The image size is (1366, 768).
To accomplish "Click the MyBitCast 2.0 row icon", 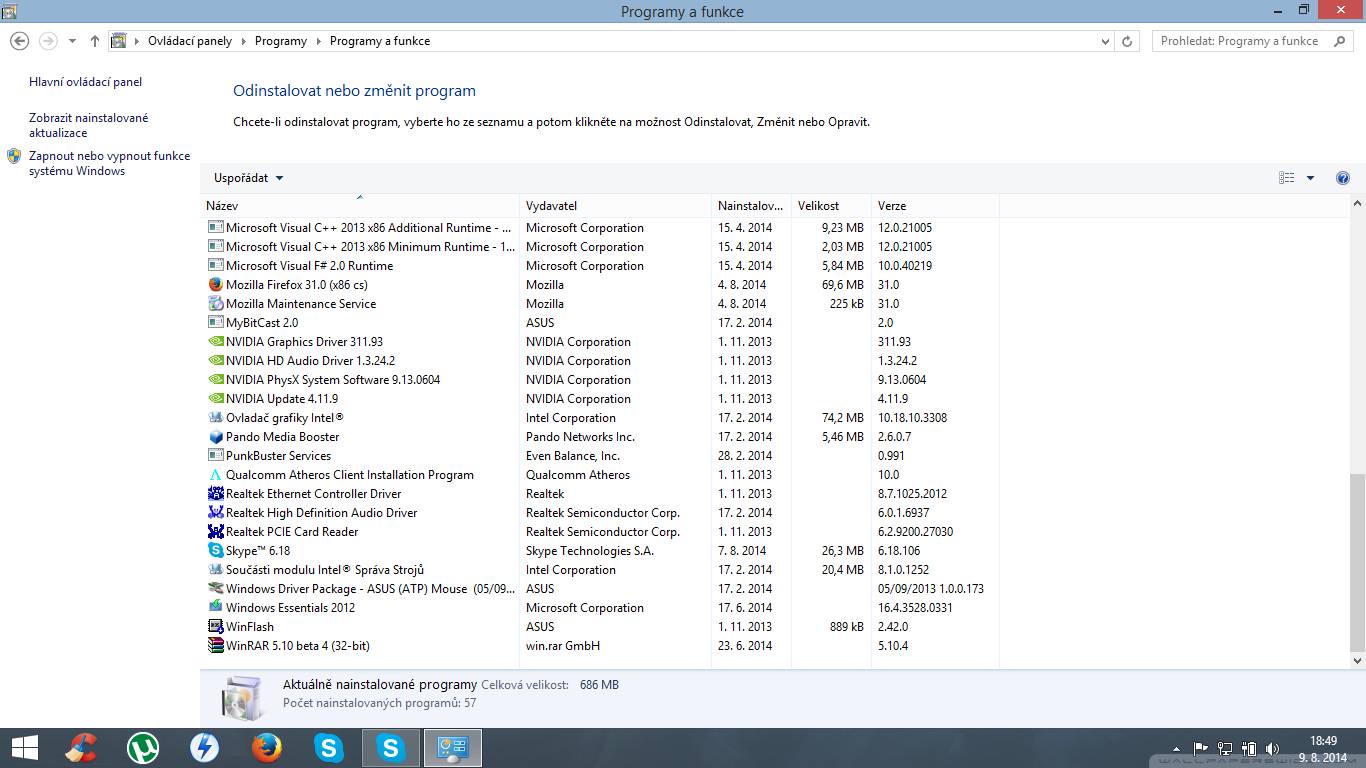I will pyautogui.click(x=215, y=323).
